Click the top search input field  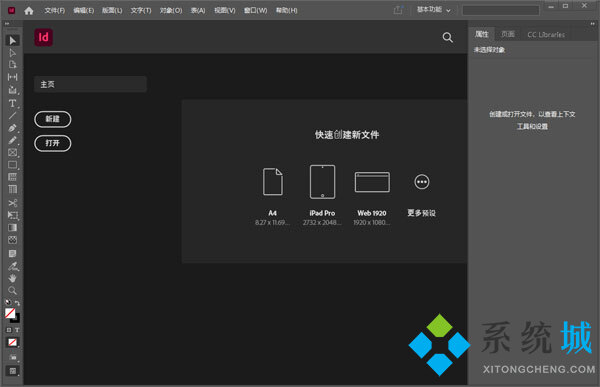tap(501, 10)
